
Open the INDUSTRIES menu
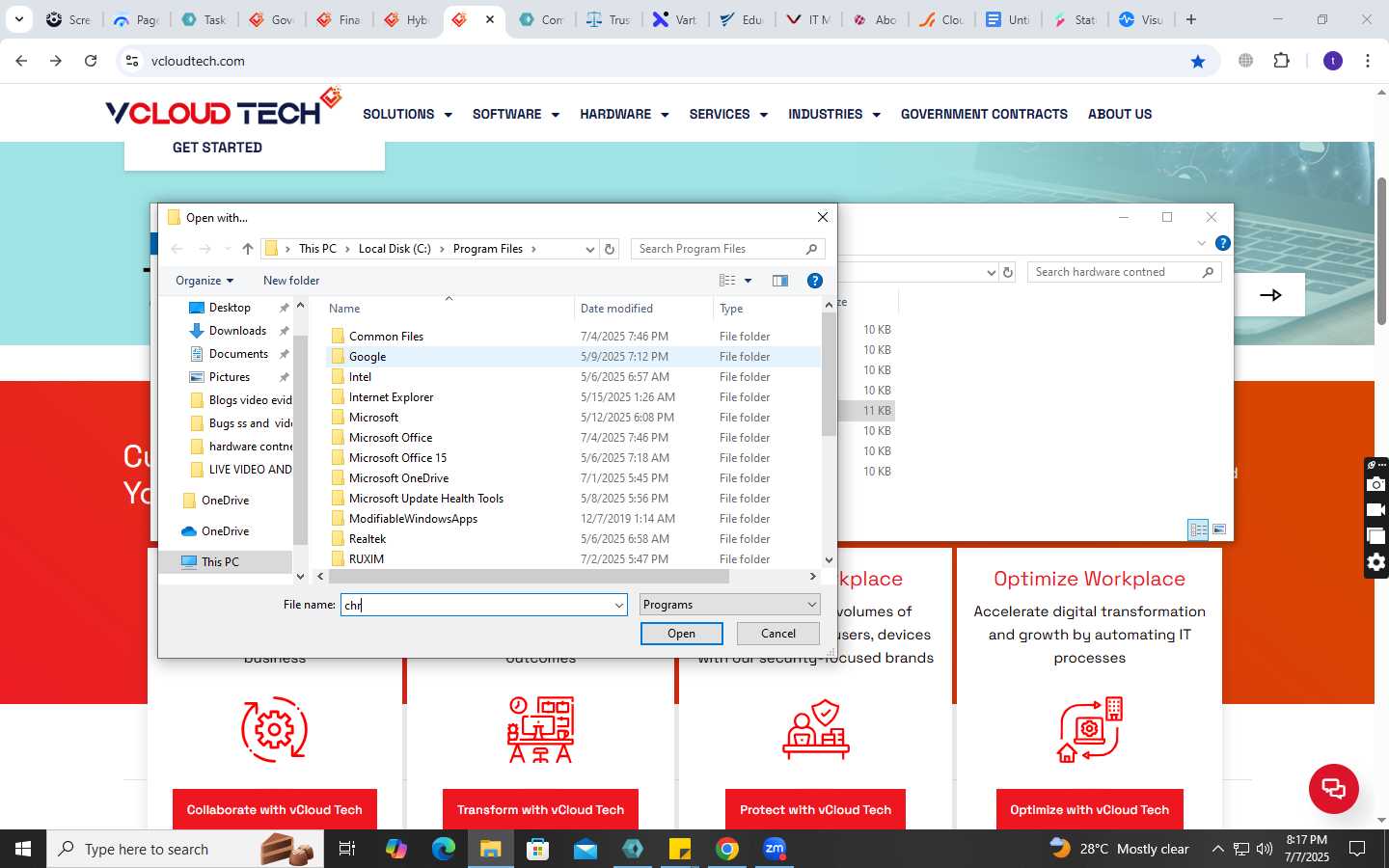tap(834, 114)
